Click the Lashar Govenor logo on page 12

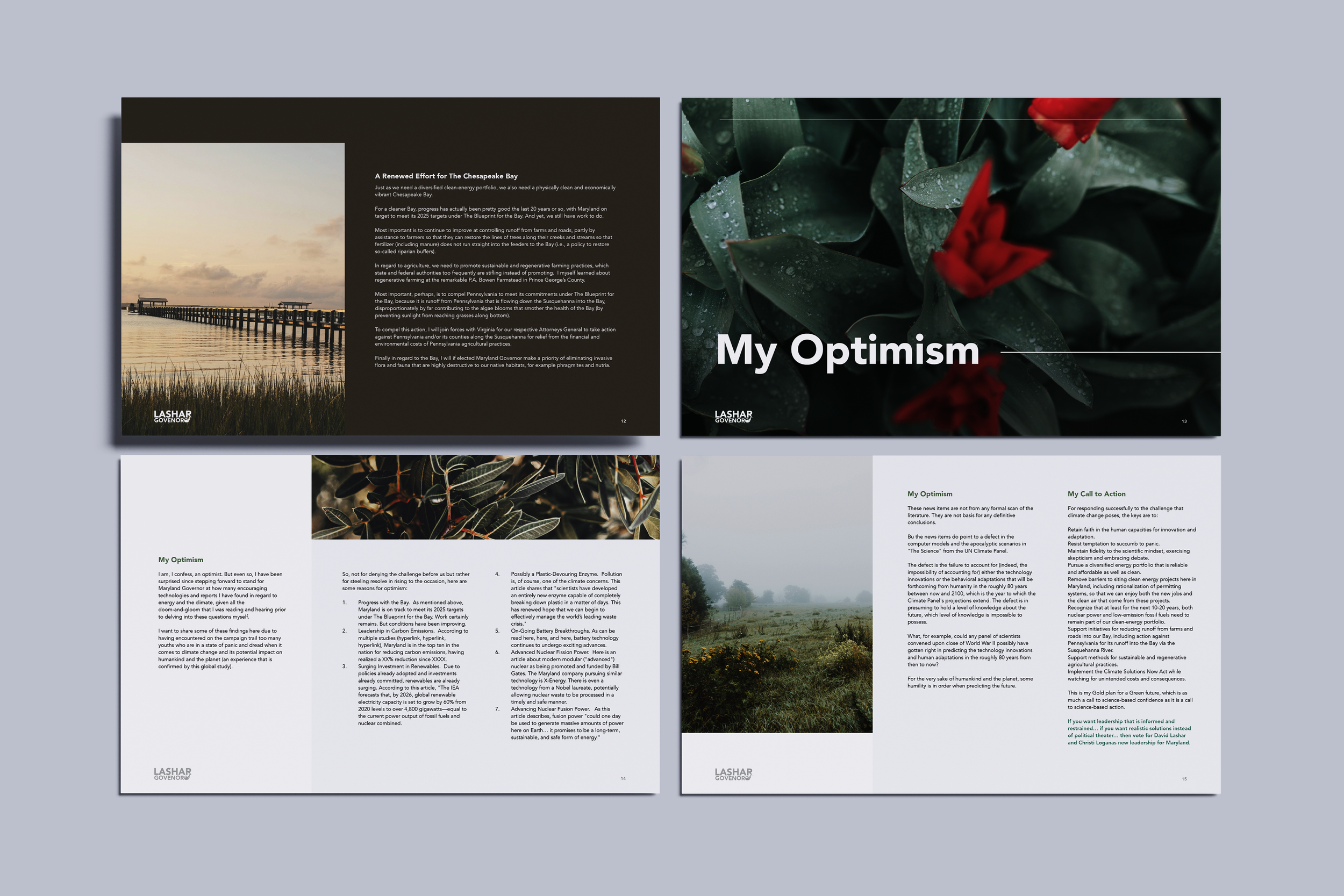(x=172, y=416)
